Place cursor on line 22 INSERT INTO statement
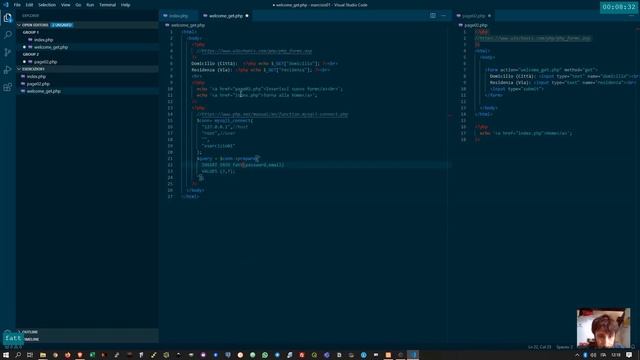Image resolution: width=640 pixels, height=360 pixels. pos(242,165)
